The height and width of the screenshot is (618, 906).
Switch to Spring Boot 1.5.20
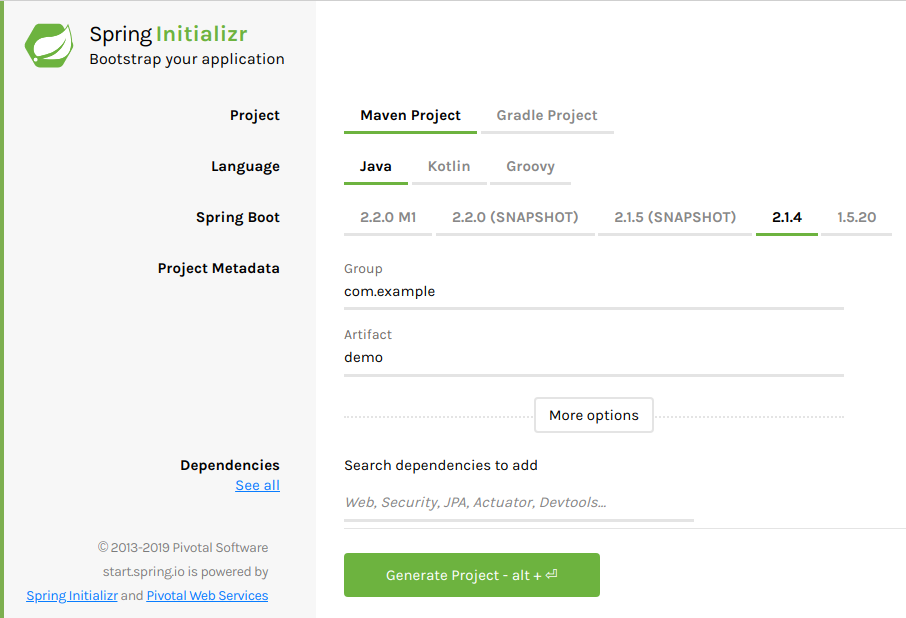tap(856, 216)
